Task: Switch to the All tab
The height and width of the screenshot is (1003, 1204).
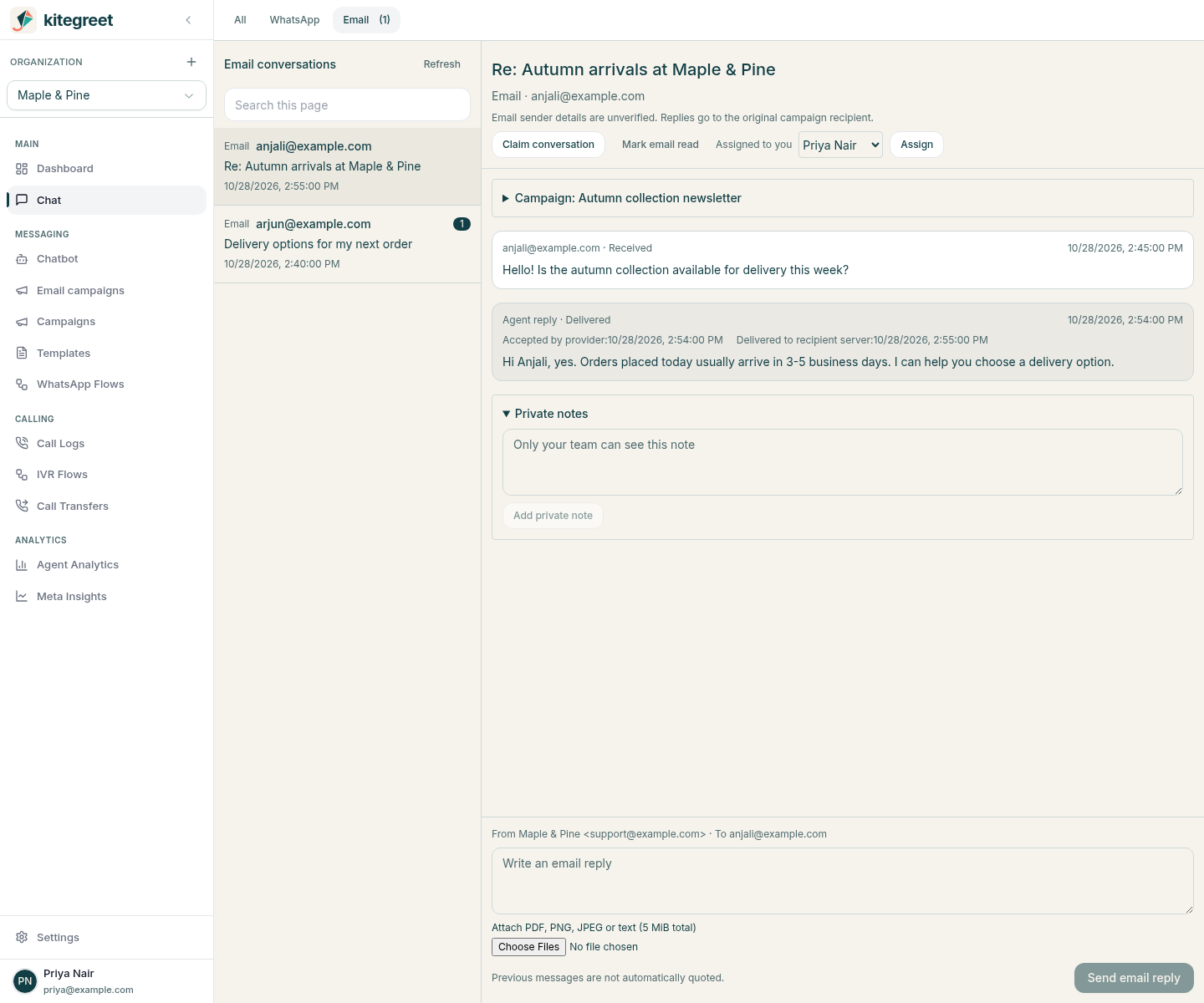Action: tap(240, 20)
